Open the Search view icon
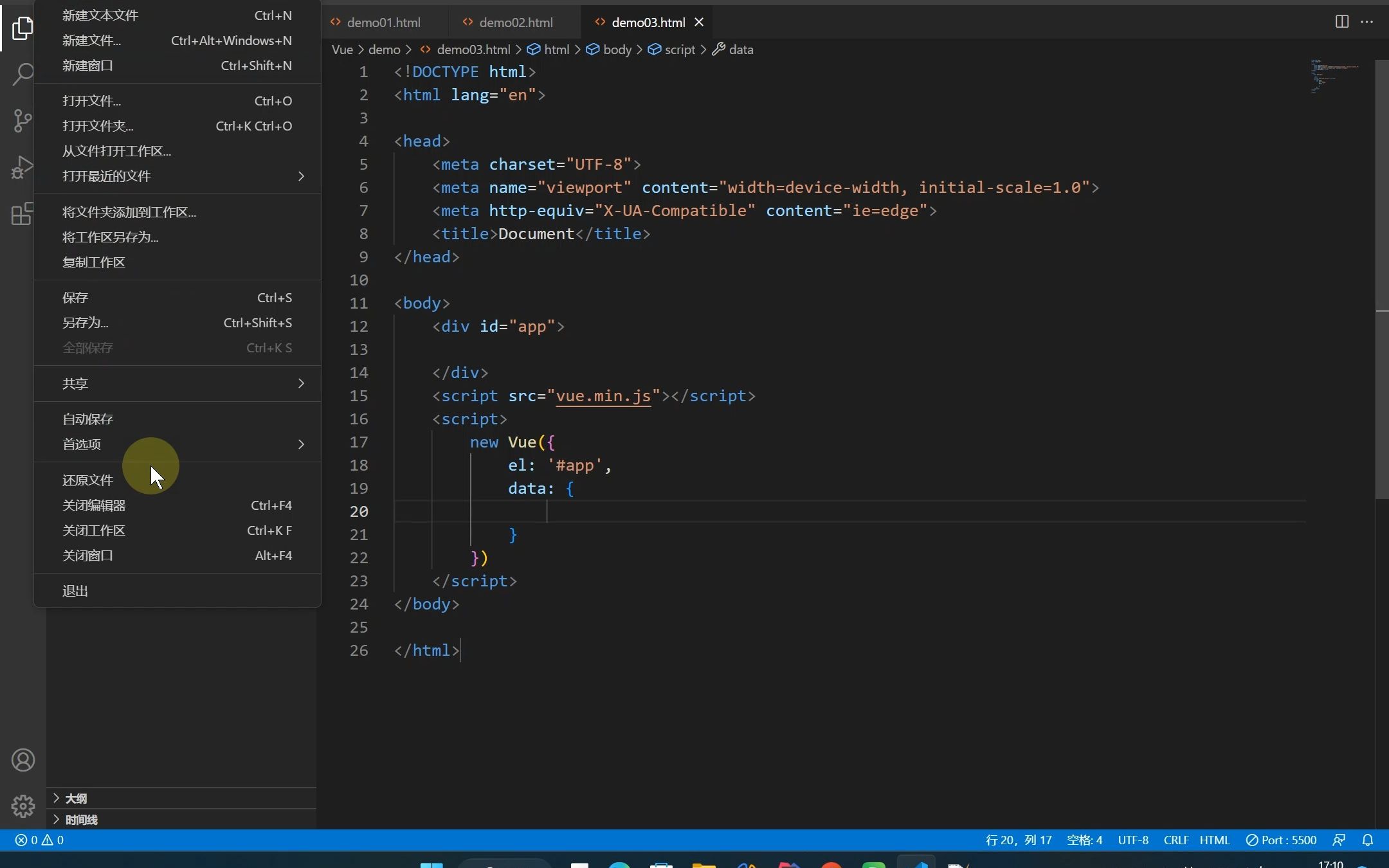1389x868 pixels. pos(23,74)
